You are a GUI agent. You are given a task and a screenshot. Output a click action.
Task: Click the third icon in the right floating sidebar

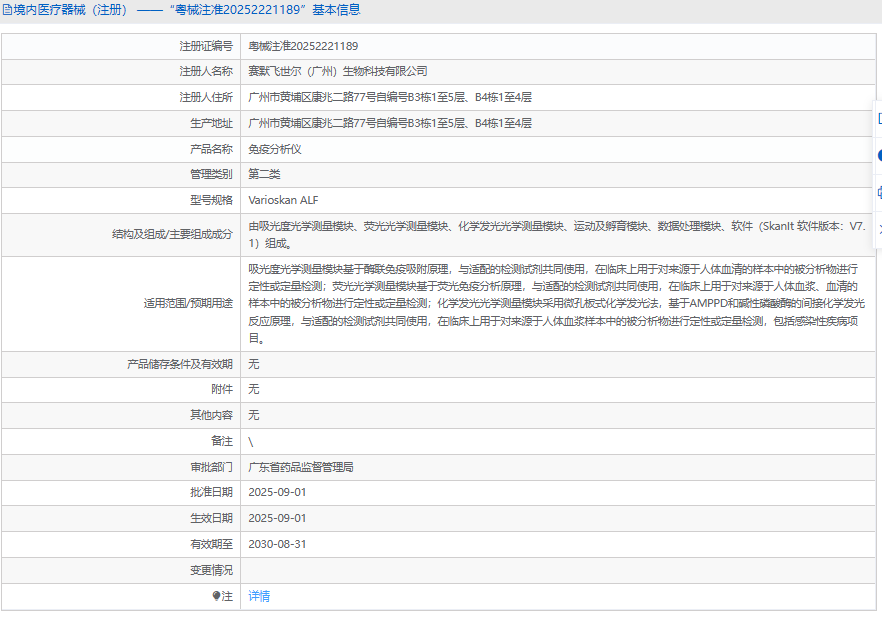(x=878, y=192)
